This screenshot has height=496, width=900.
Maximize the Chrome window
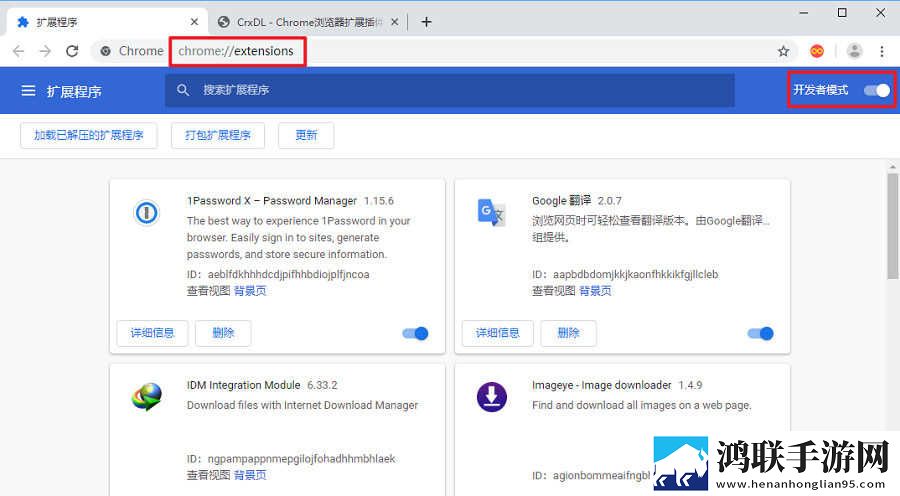(x=842, y=13)
